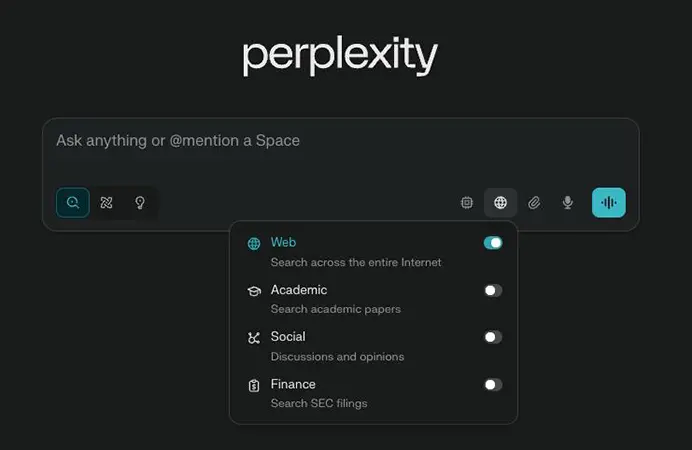Focus the Ask anything input field

pyautogui.click(x=341, y=151)
